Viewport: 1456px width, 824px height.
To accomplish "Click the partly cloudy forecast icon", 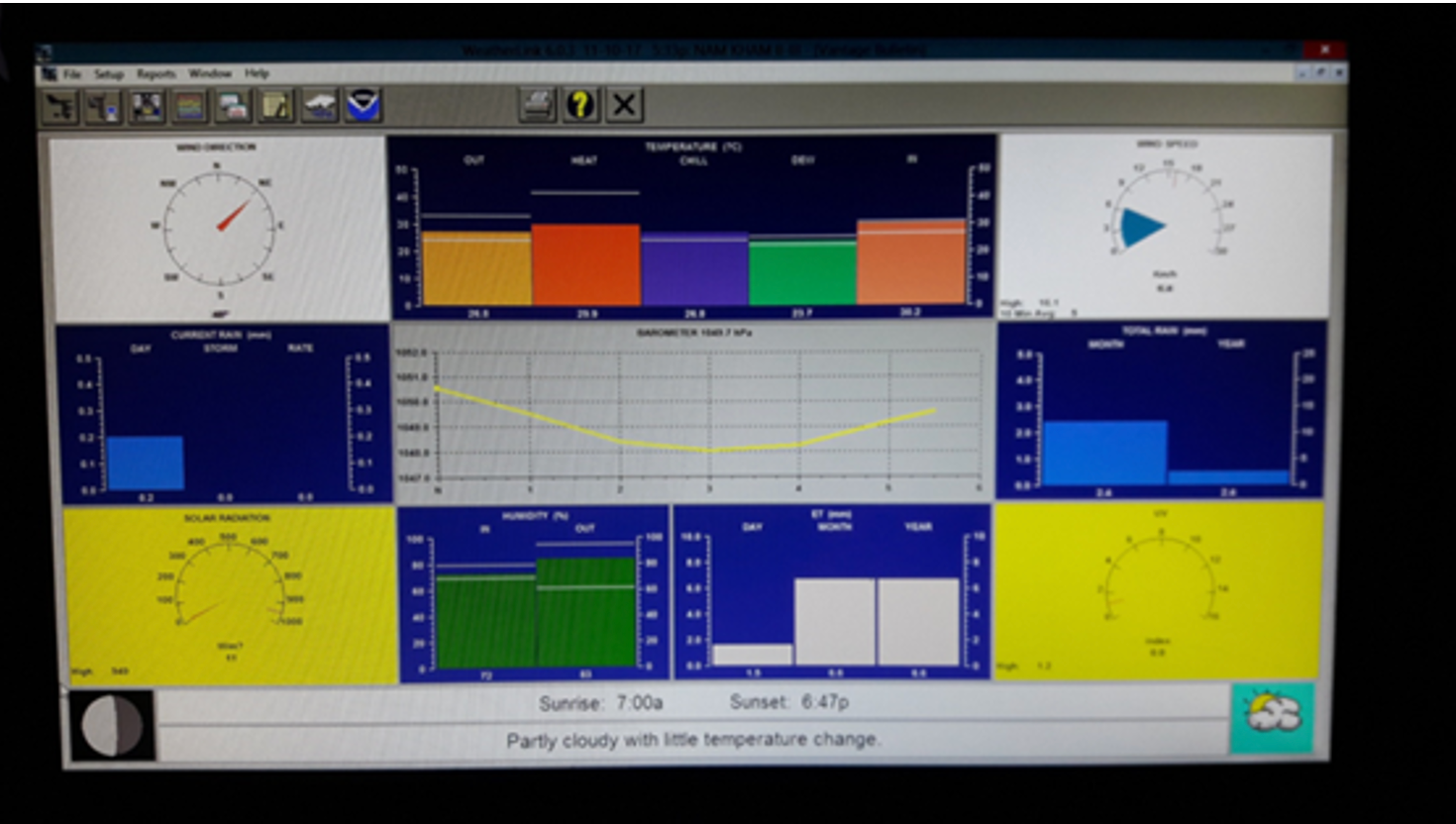I will 1272,717.
